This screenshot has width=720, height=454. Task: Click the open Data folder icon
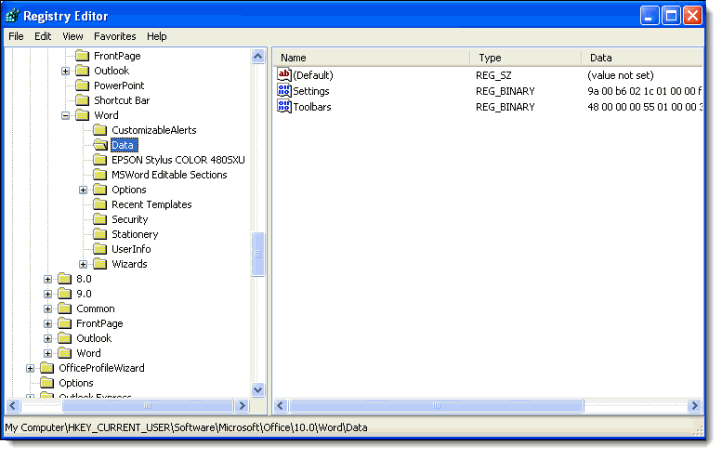coord(100,145)
